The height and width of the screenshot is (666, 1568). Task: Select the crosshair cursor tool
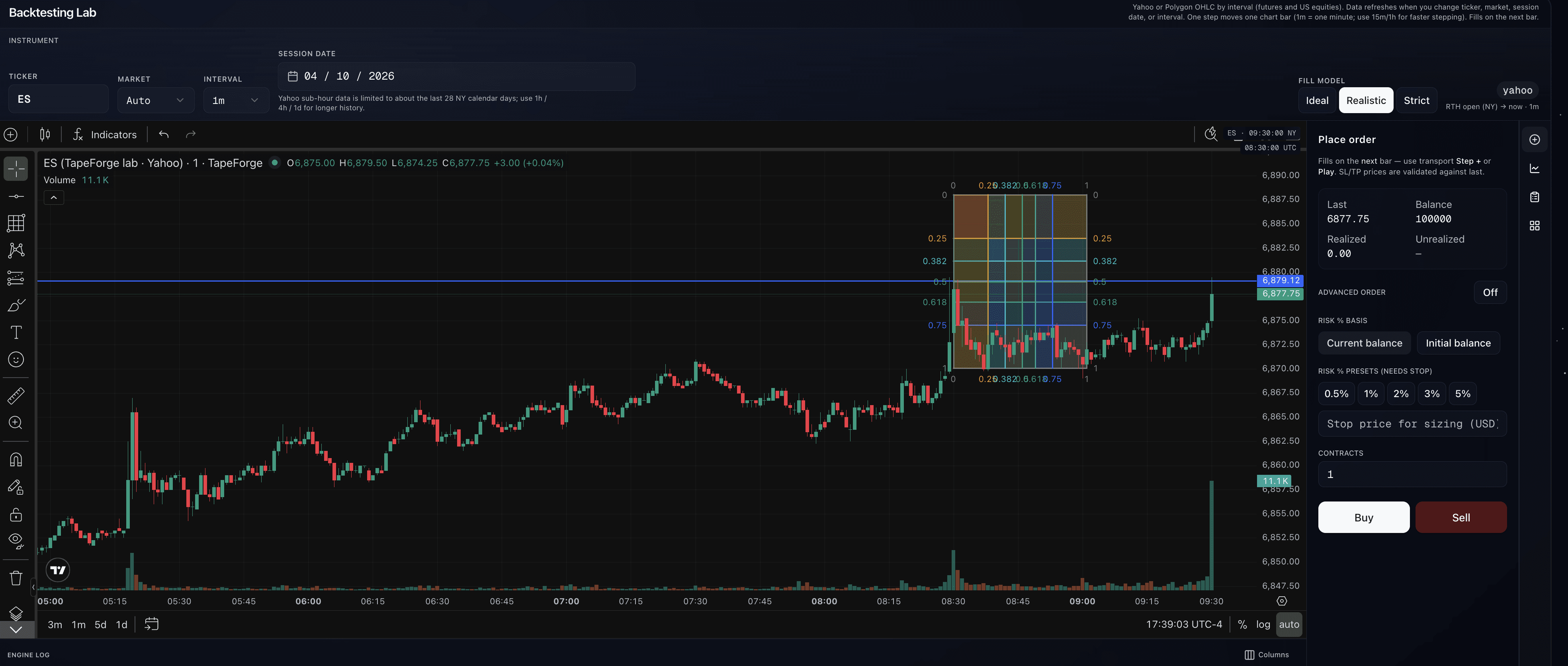tap(16, 168)
